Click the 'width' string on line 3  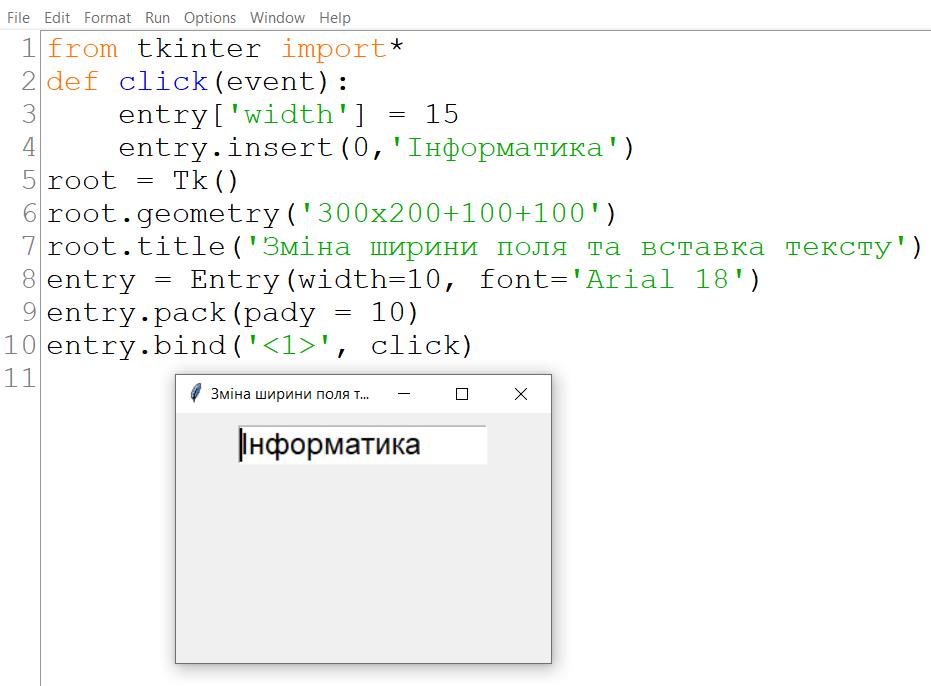click(x=289, y=114)
